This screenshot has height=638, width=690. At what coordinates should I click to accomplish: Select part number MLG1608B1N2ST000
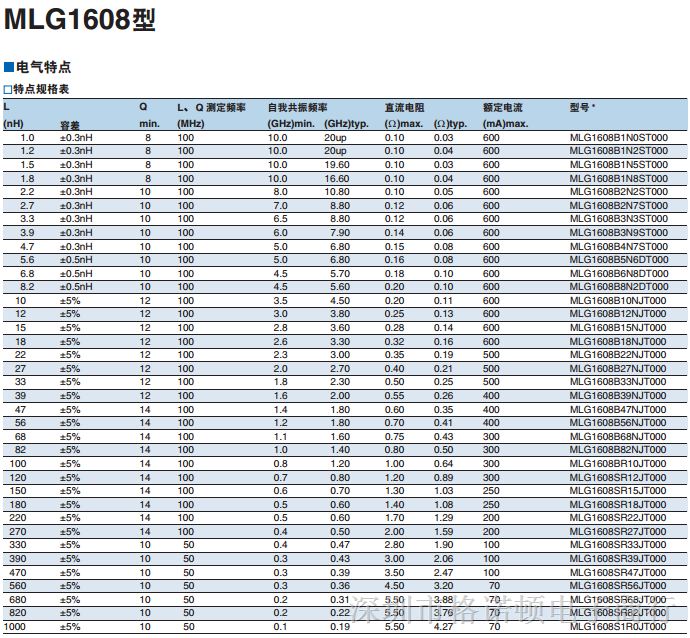pos(619,151)
